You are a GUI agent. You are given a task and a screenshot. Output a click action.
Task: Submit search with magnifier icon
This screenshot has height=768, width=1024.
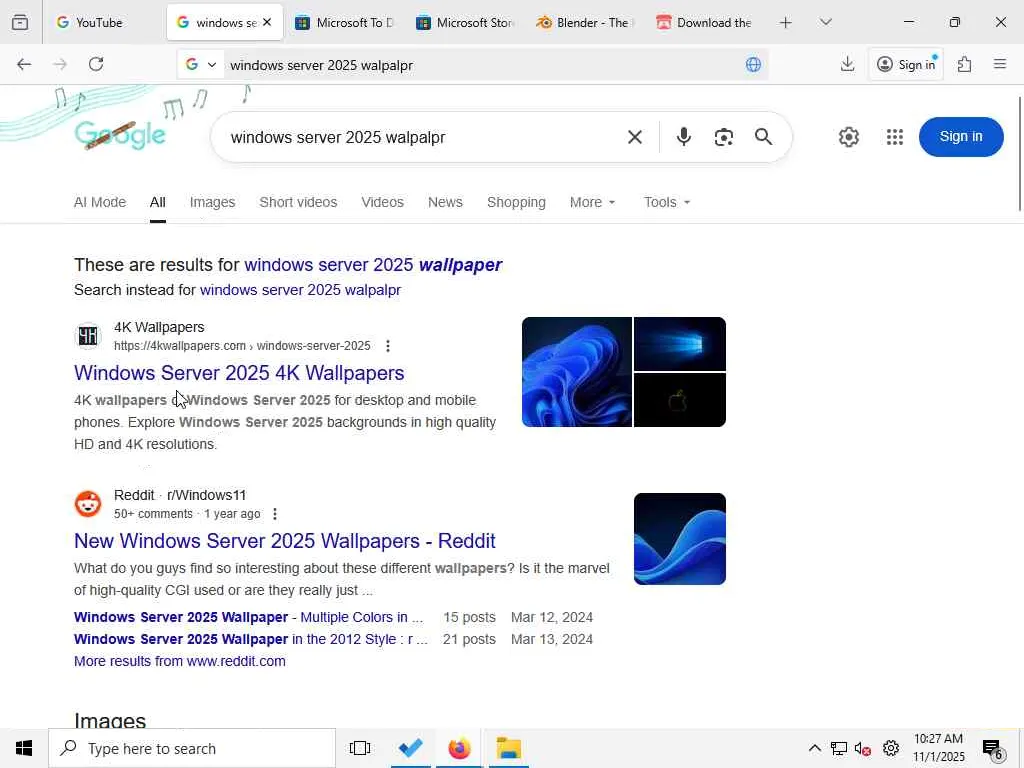(763, 137)
